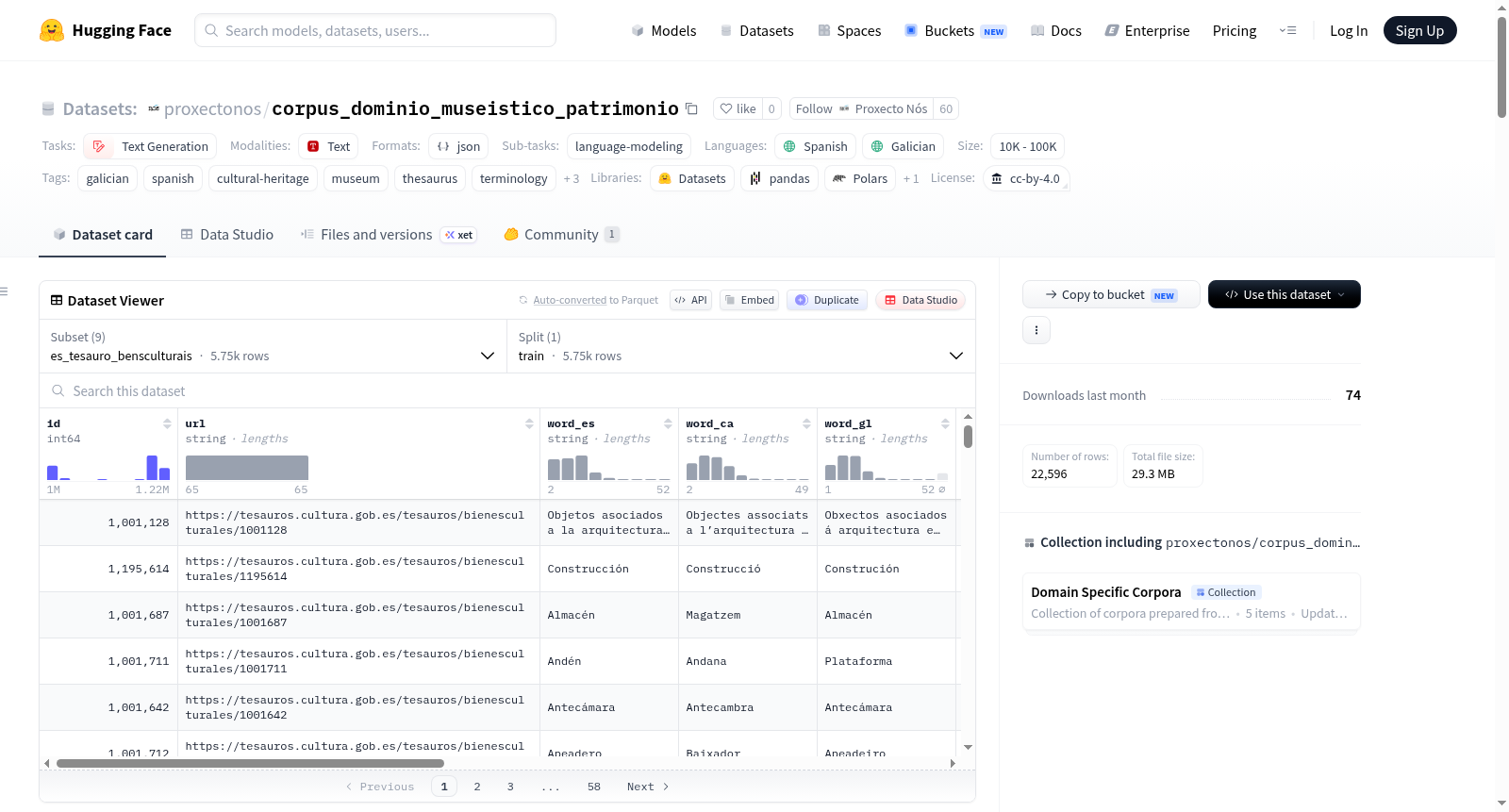Click the 10K - 100K size tag
Screen dimensions: 1509x812
[1027, 146]
